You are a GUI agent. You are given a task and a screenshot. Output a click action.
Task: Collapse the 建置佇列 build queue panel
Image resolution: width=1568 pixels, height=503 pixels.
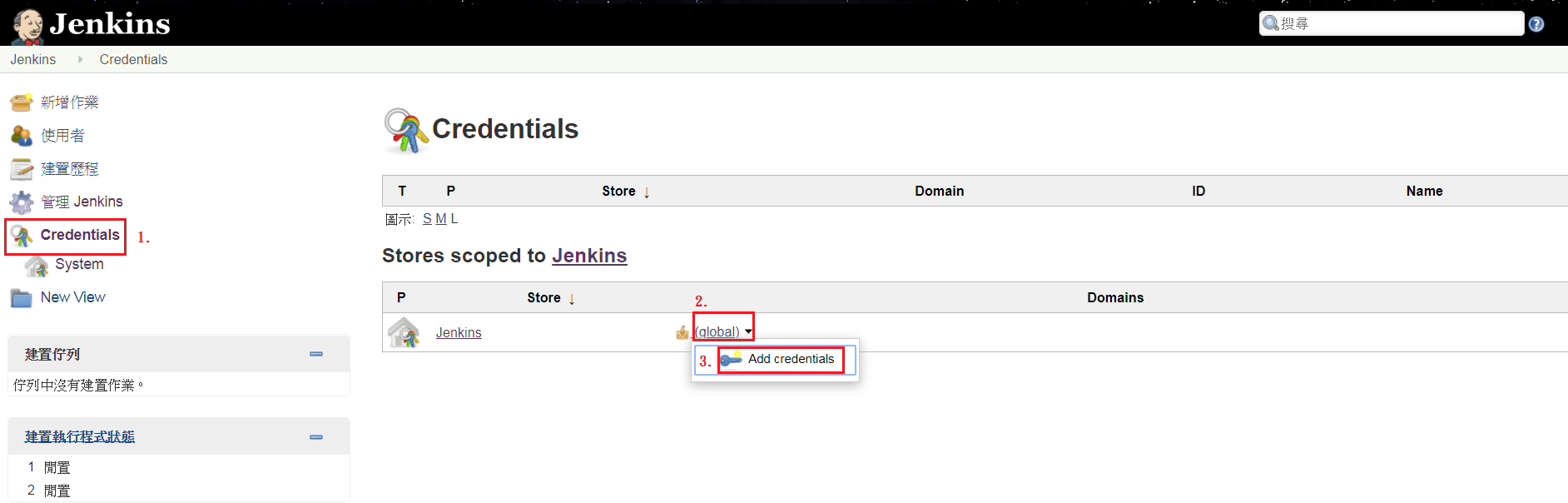coord(316,354)
